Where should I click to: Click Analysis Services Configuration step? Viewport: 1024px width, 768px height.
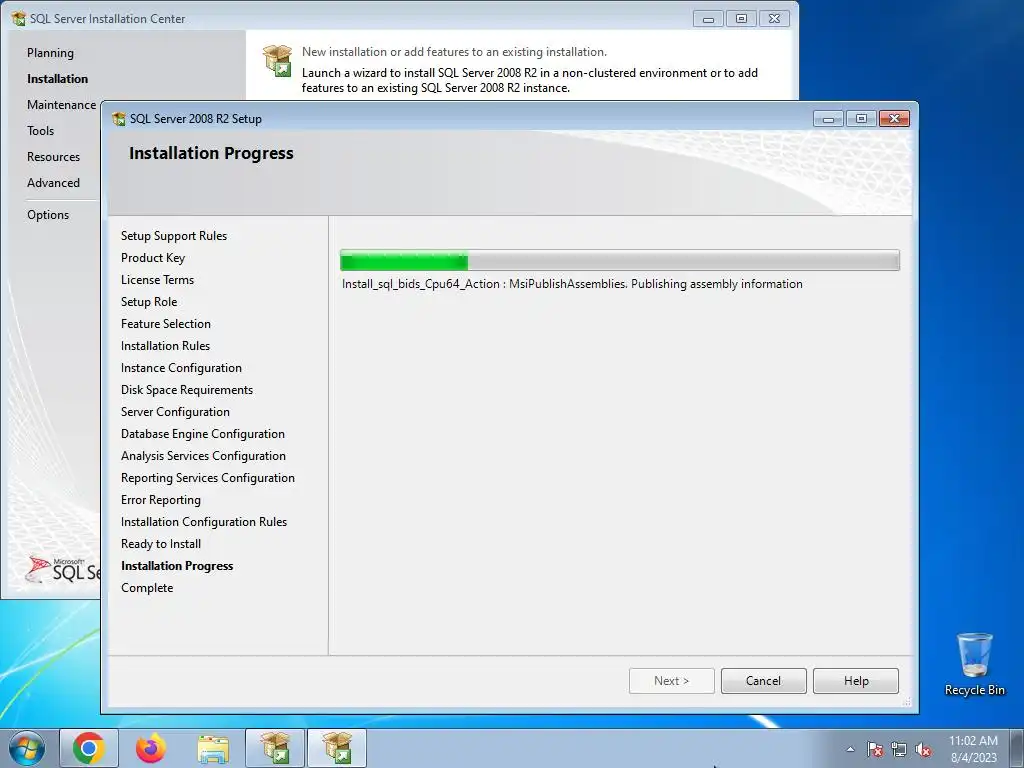click(x=203, y=456)
